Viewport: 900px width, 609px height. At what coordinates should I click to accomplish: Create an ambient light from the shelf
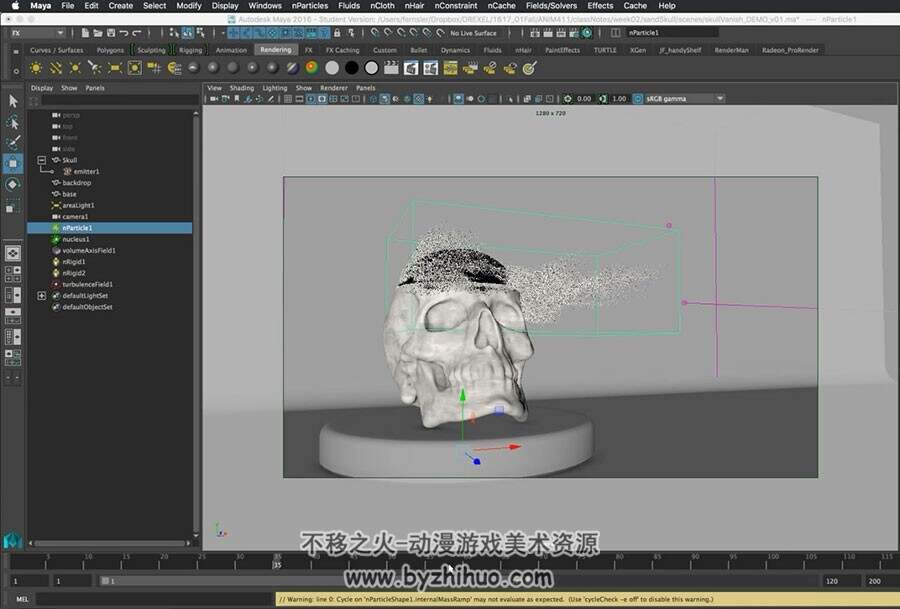tap(36, 68)
